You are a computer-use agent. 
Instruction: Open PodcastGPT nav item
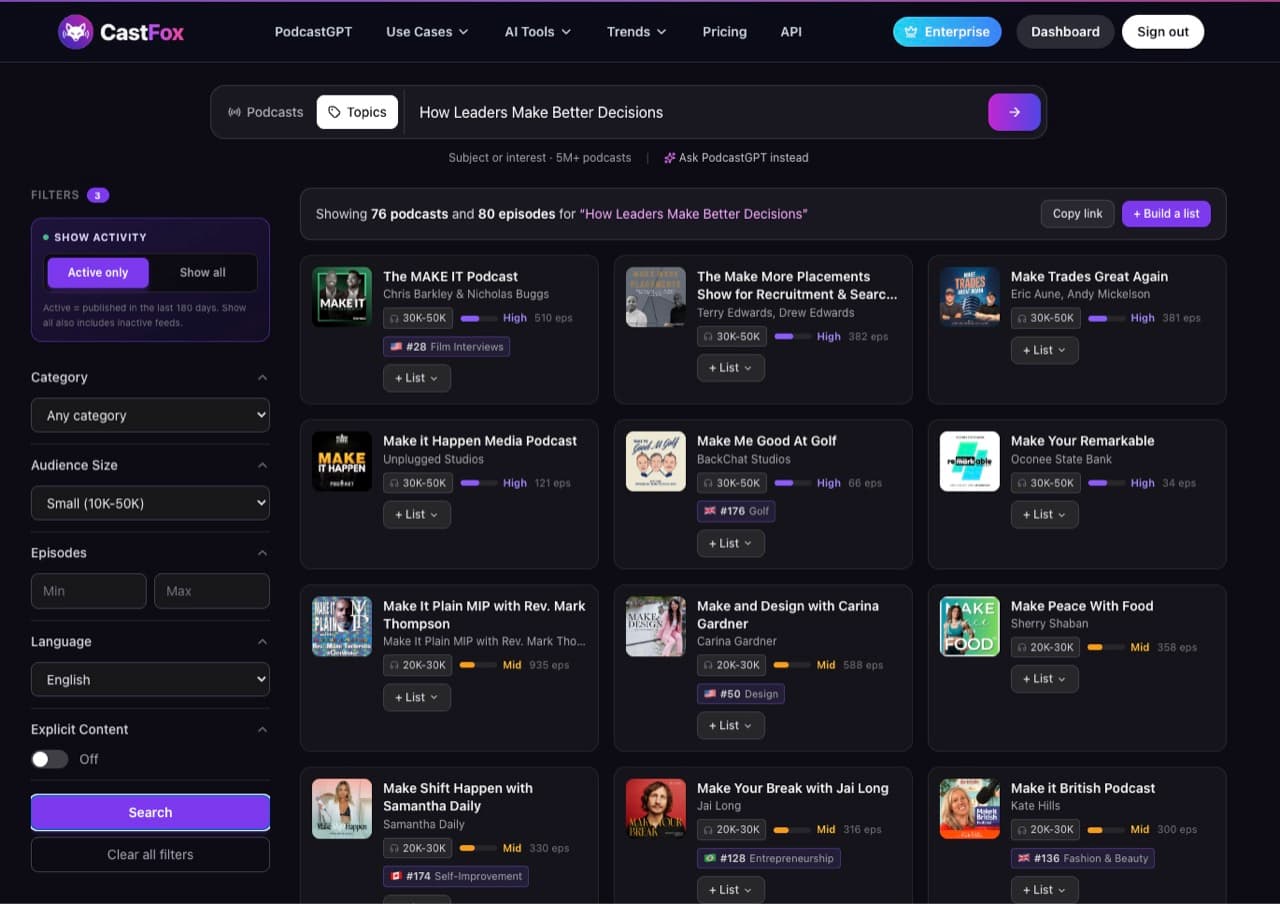coord(313,32)
